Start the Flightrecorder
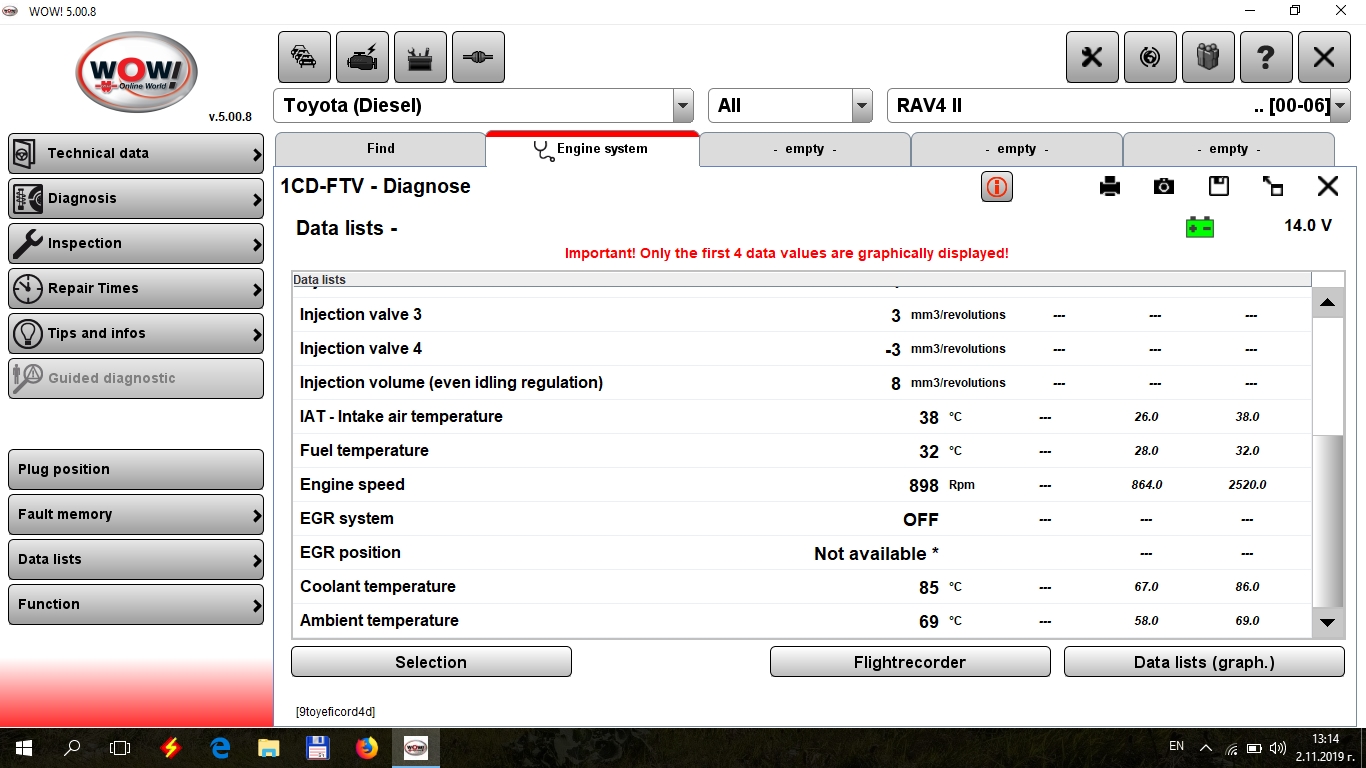This screenshot has height=768, width=1366. pyautogui.click(x=910, y=662)
